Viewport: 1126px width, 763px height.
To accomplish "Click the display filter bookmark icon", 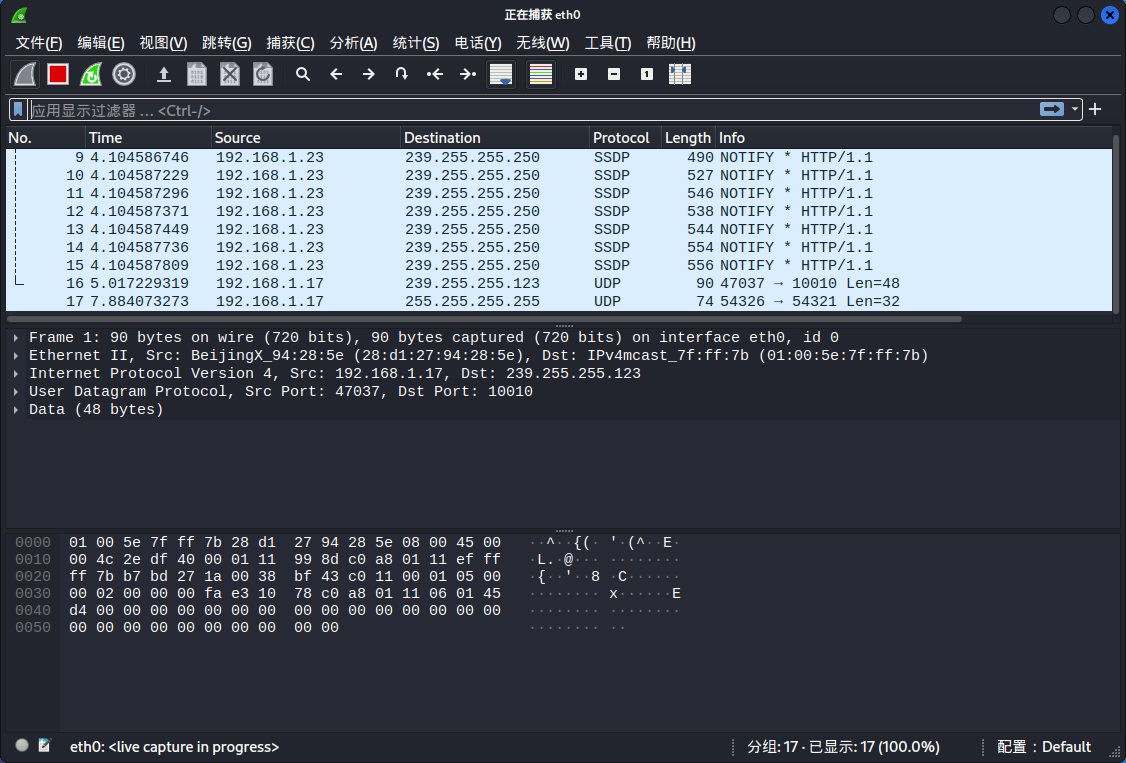I will [19, 110].
